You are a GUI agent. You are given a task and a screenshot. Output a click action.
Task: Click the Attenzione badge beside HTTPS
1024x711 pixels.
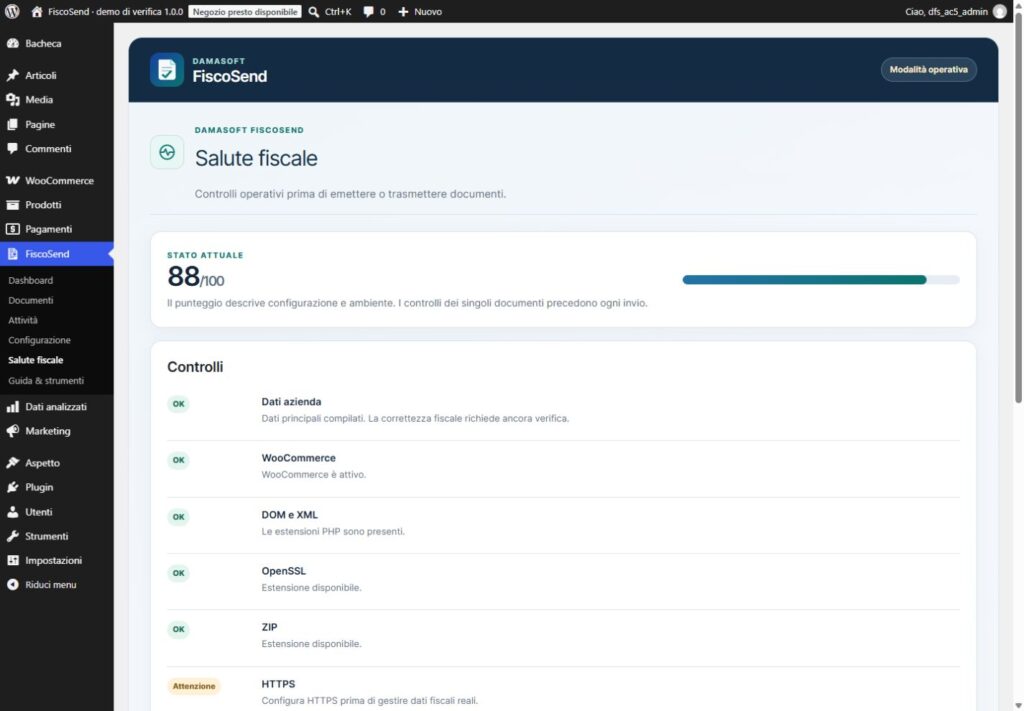click(194, 686)
